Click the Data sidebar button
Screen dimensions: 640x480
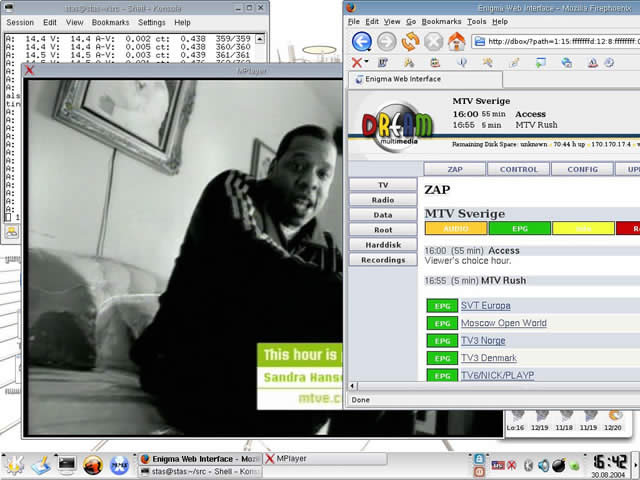[x=383, y=215]
